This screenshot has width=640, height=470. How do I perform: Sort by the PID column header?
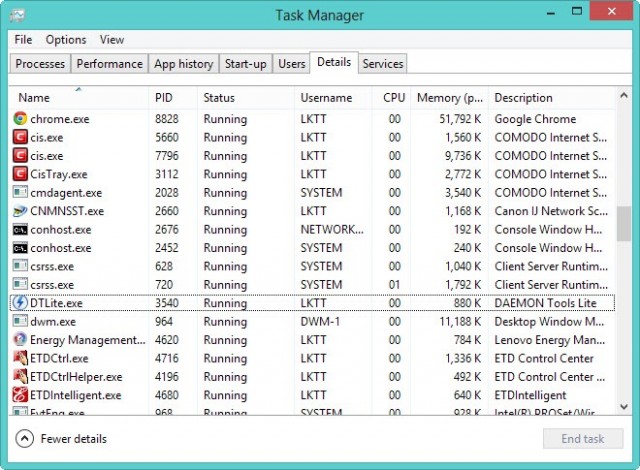point(173,98)
